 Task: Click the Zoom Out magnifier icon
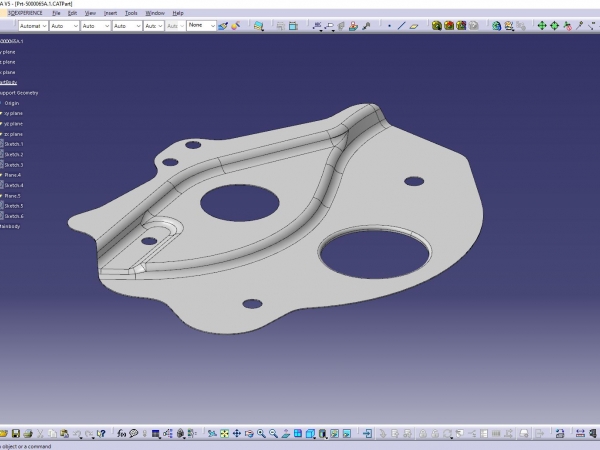pyautogui.click(x=273, y=434)
